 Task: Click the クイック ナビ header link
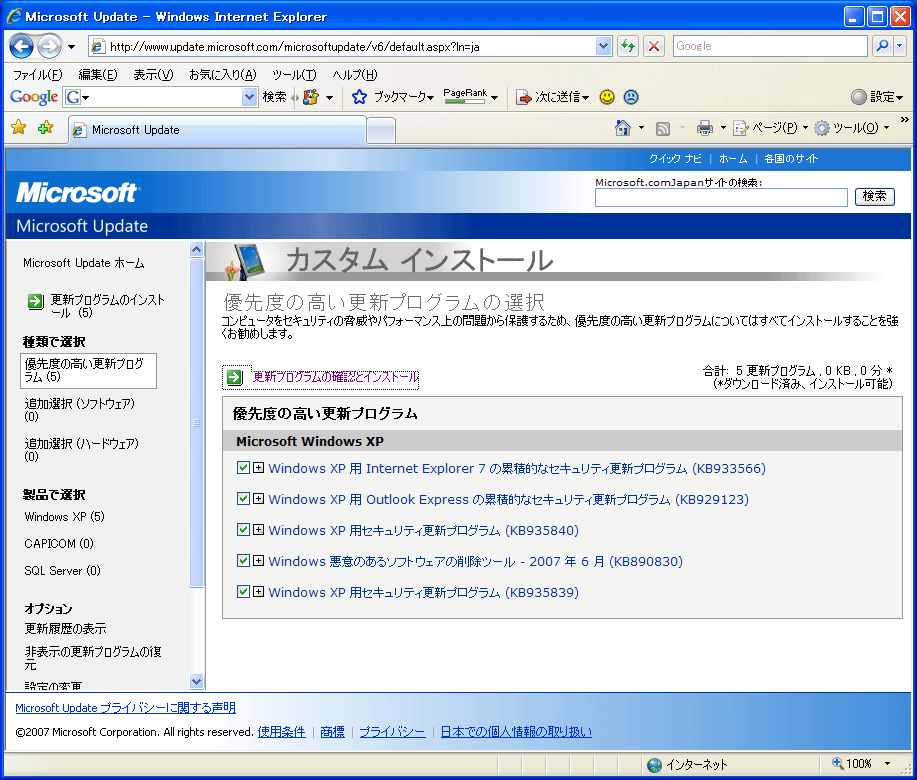[675, 158]
